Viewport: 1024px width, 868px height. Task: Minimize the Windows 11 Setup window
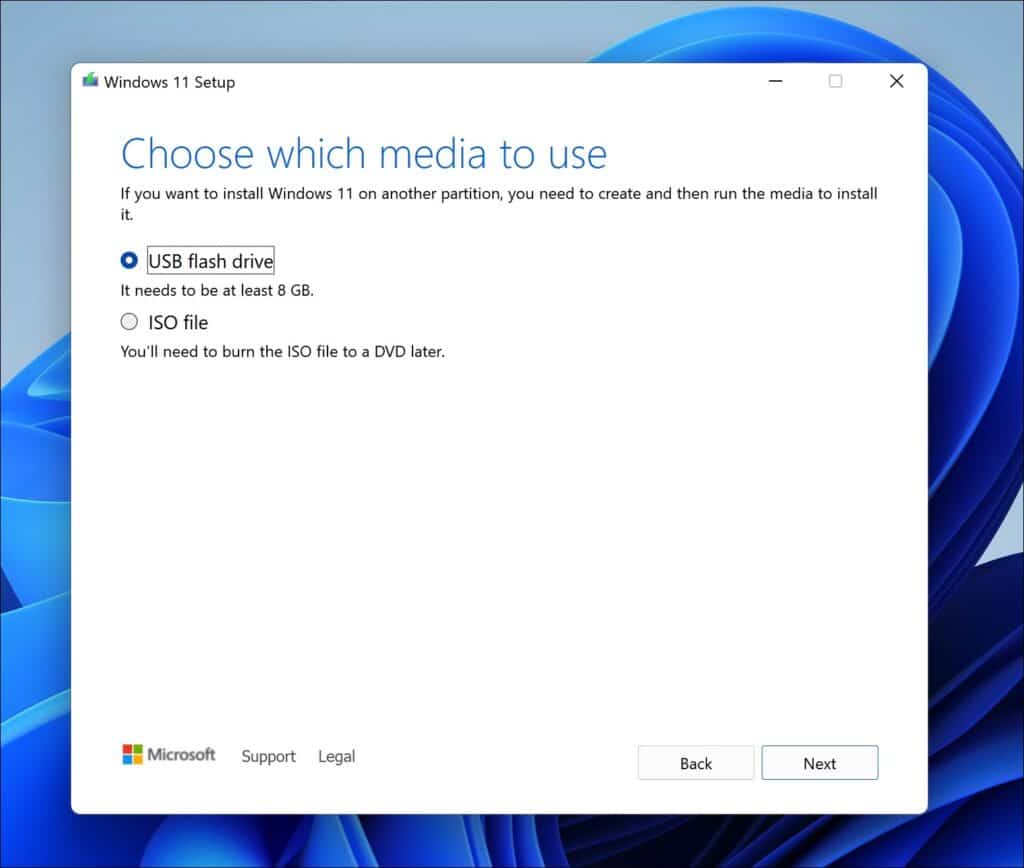pos(775,81)
